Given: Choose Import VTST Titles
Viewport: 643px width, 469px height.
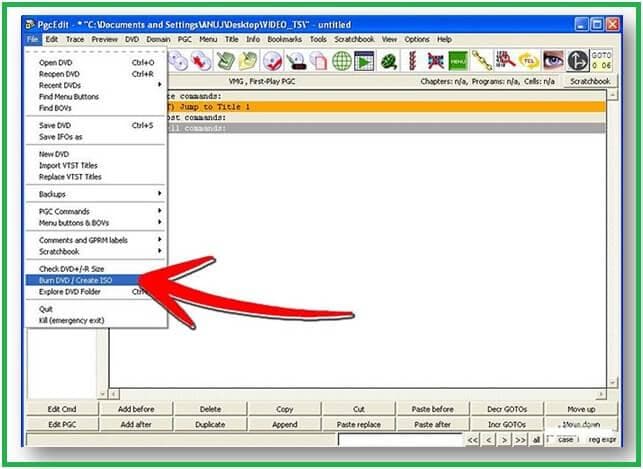Looking at the screenshot, I should click(95, 165).
